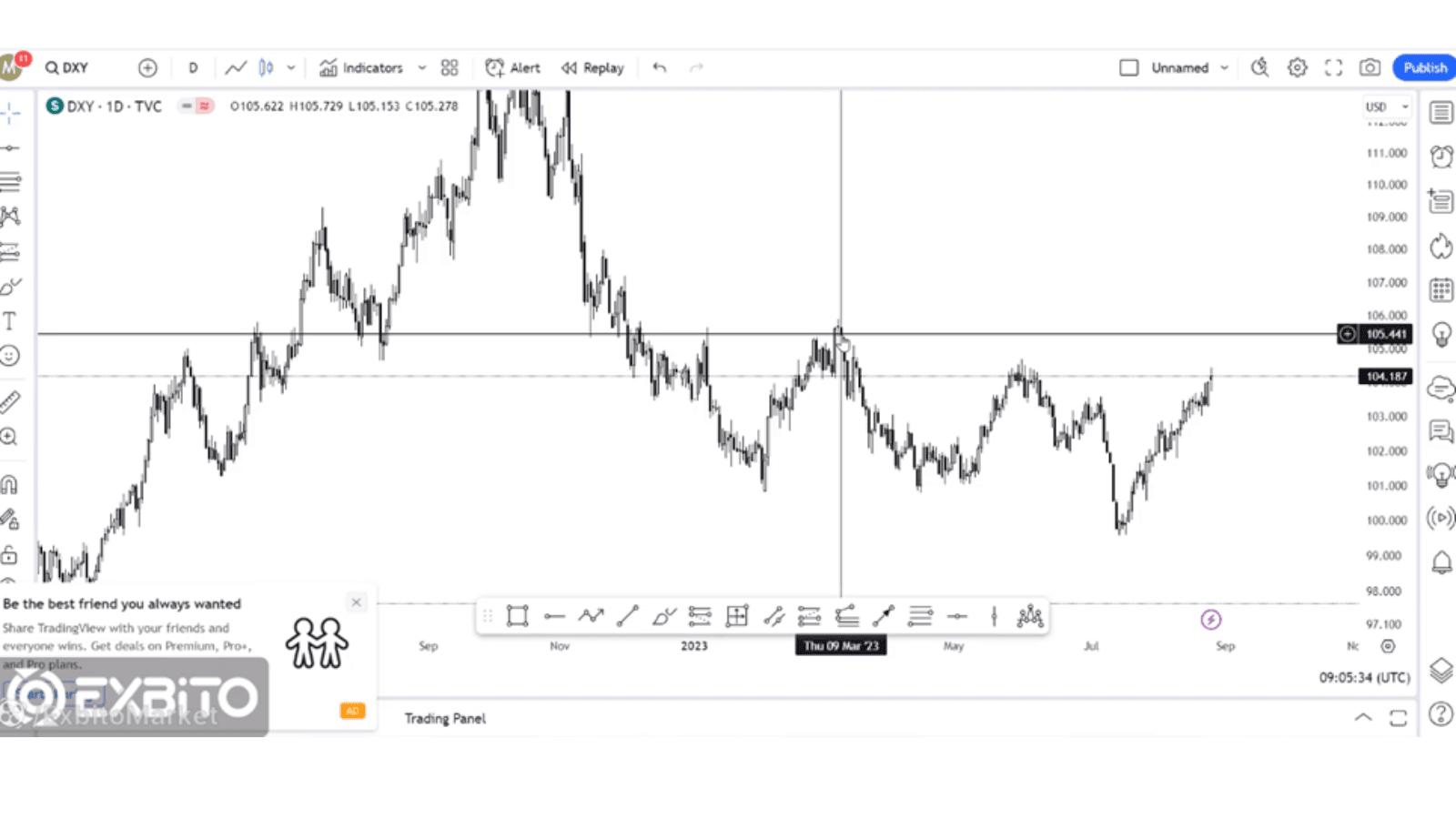Open the DXY symbol search
1456x819 pixels.
point(67,68)
